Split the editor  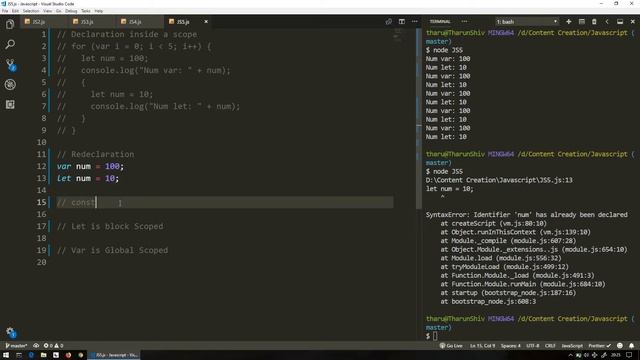pos(402,22)
